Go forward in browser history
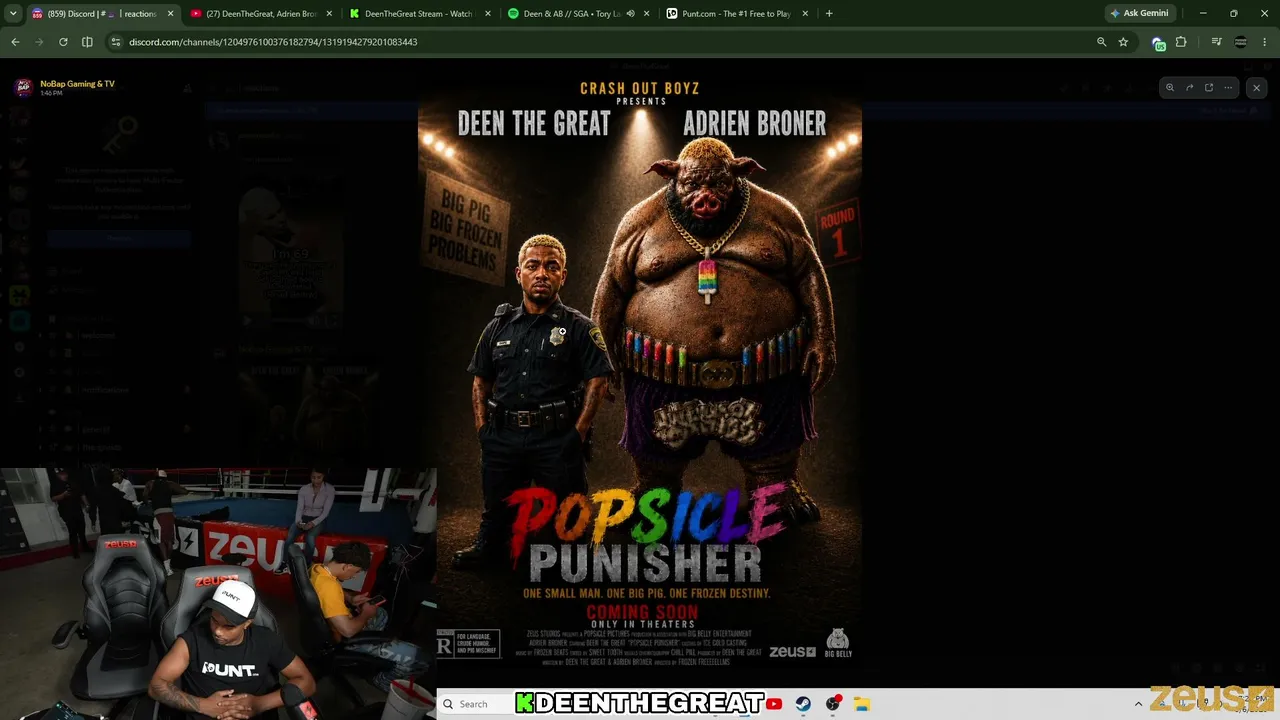Screen dimensions: 1280x720 [39, 42]
